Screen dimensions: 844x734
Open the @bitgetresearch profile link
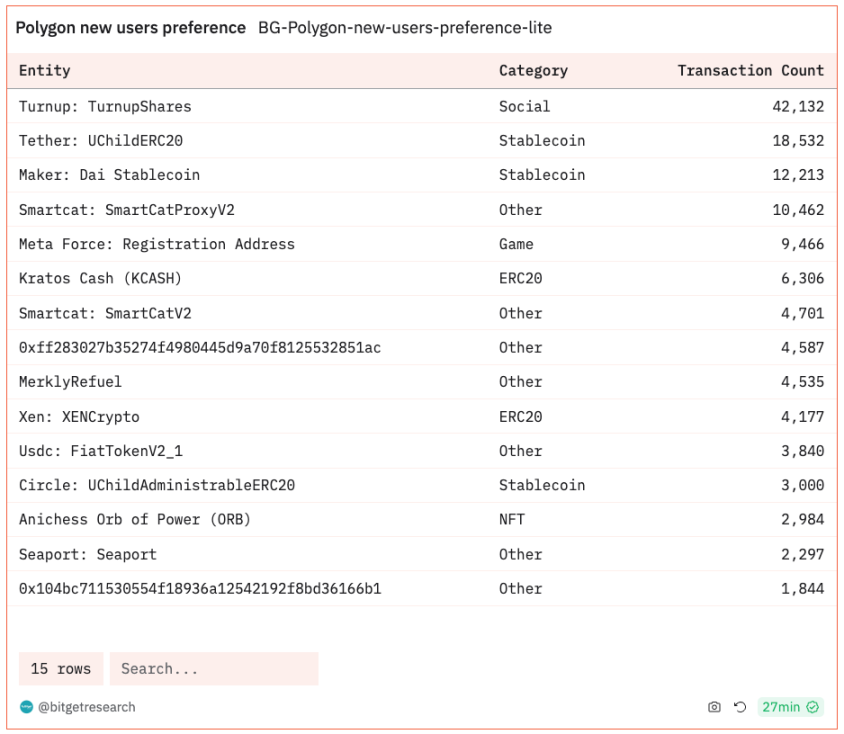(86, 707)
